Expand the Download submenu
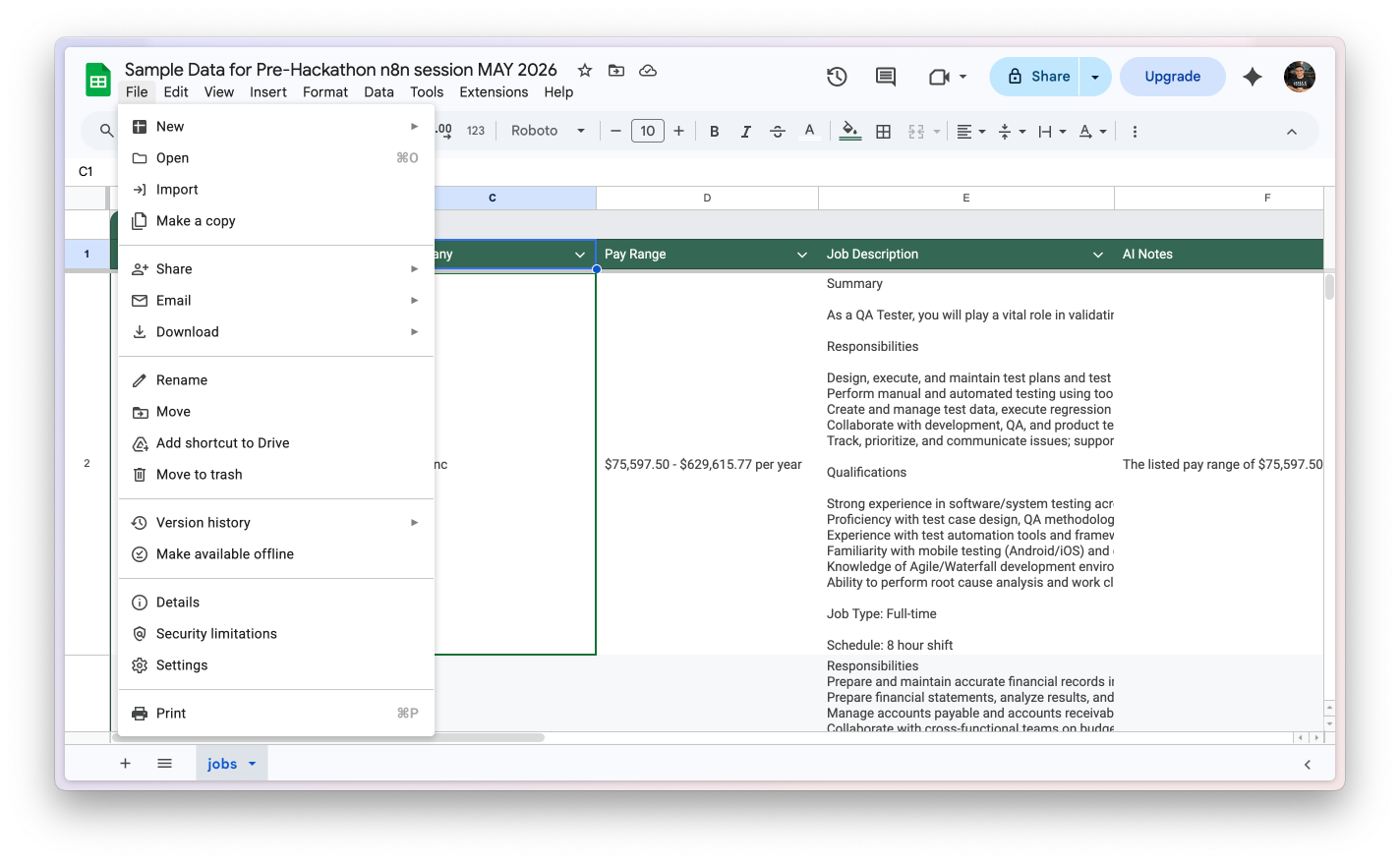 click(x=276, y=332)
